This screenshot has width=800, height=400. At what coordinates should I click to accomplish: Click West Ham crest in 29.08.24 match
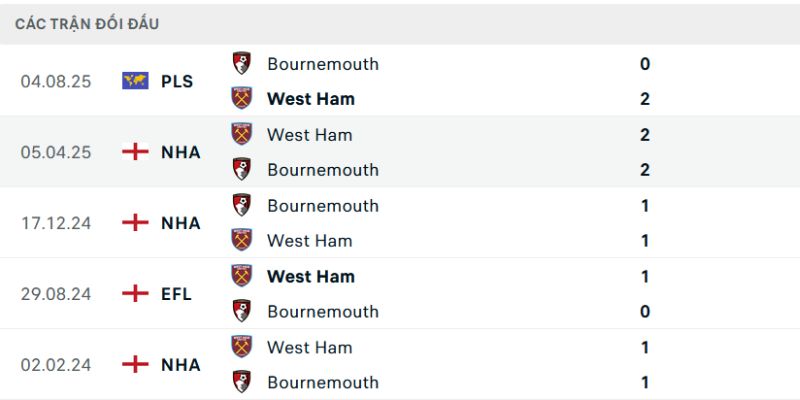(242, 276)
